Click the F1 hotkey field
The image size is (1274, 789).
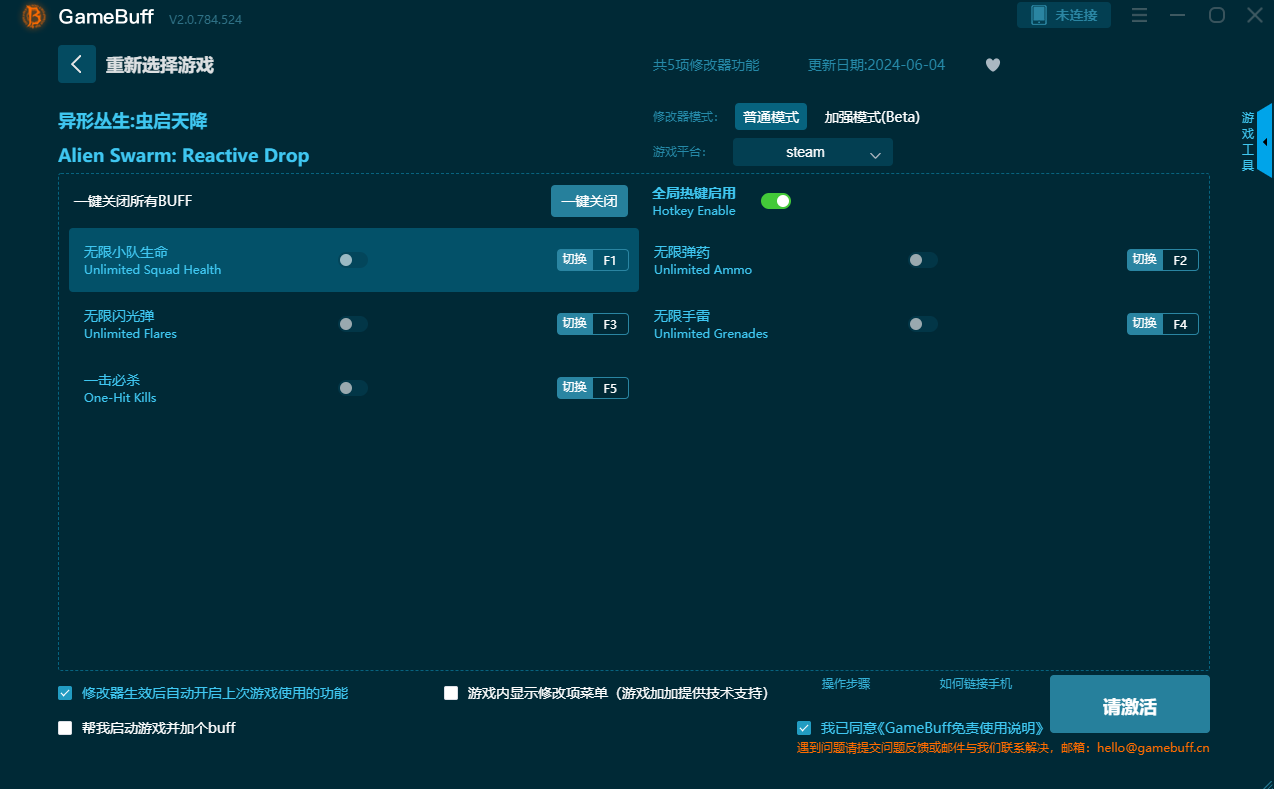[610, 260]
